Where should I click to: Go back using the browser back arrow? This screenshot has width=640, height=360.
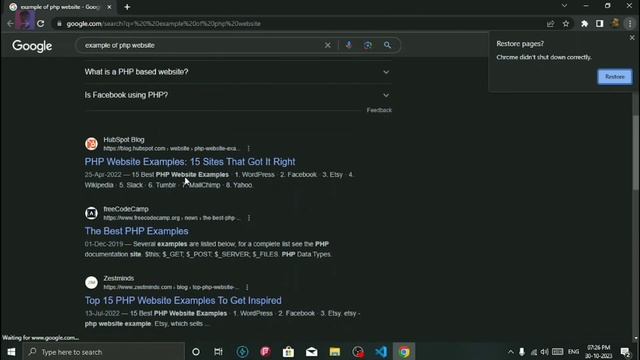[x=10, y=24]
